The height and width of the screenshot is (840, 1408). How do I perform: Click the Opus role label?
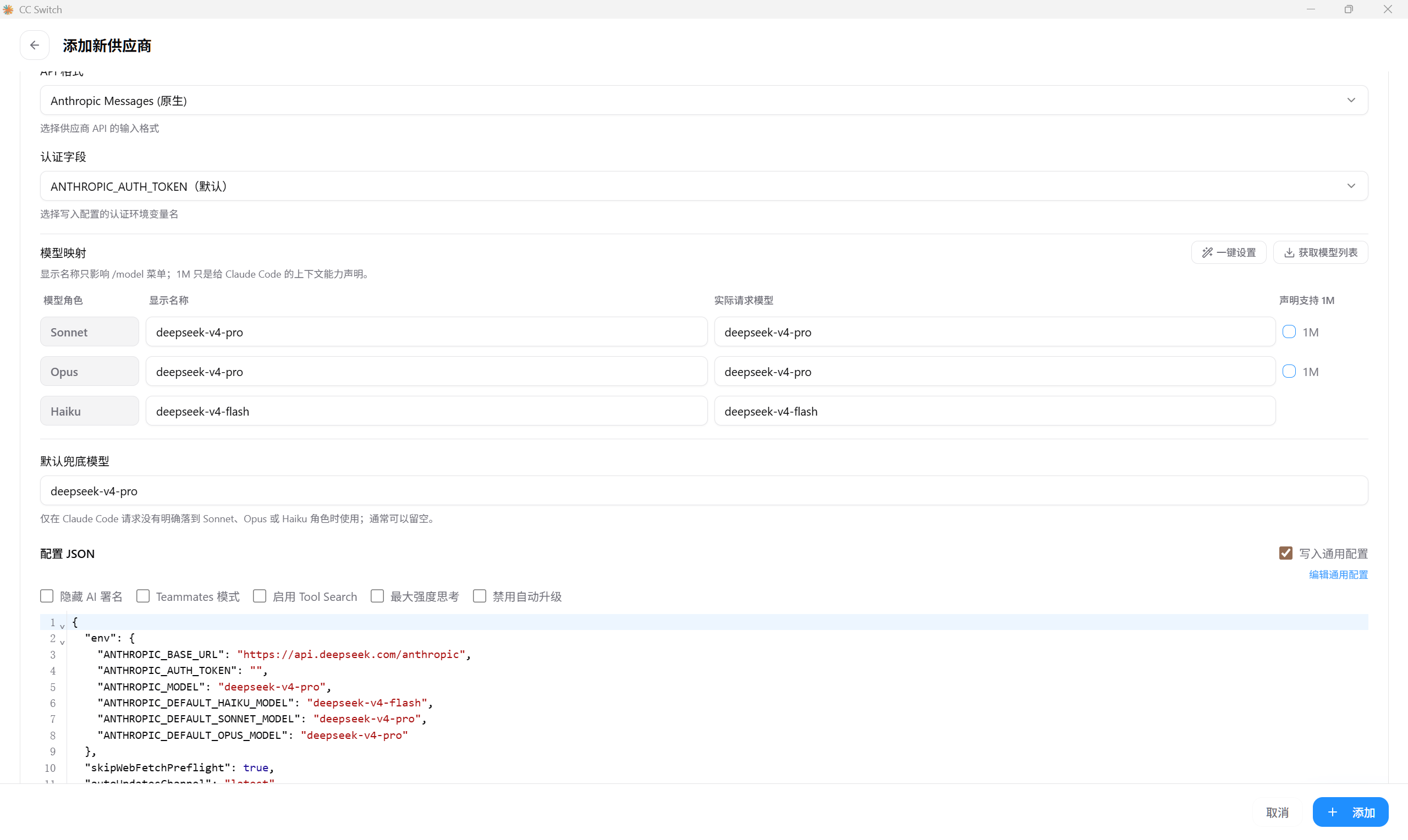point(90,371)
